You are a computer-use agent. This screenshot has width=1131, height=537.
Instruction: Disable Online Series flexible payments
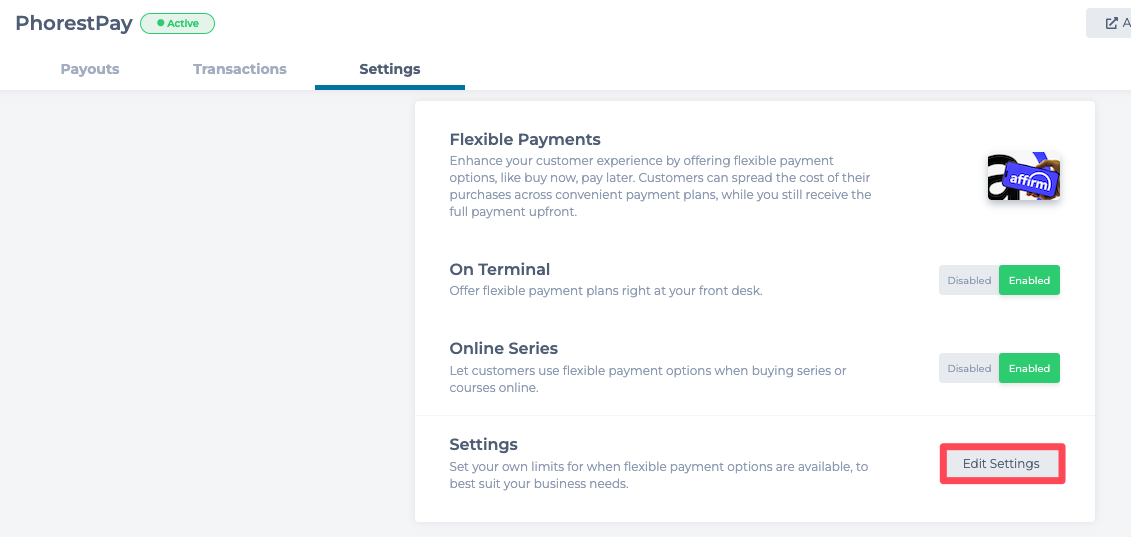point(969,369)
